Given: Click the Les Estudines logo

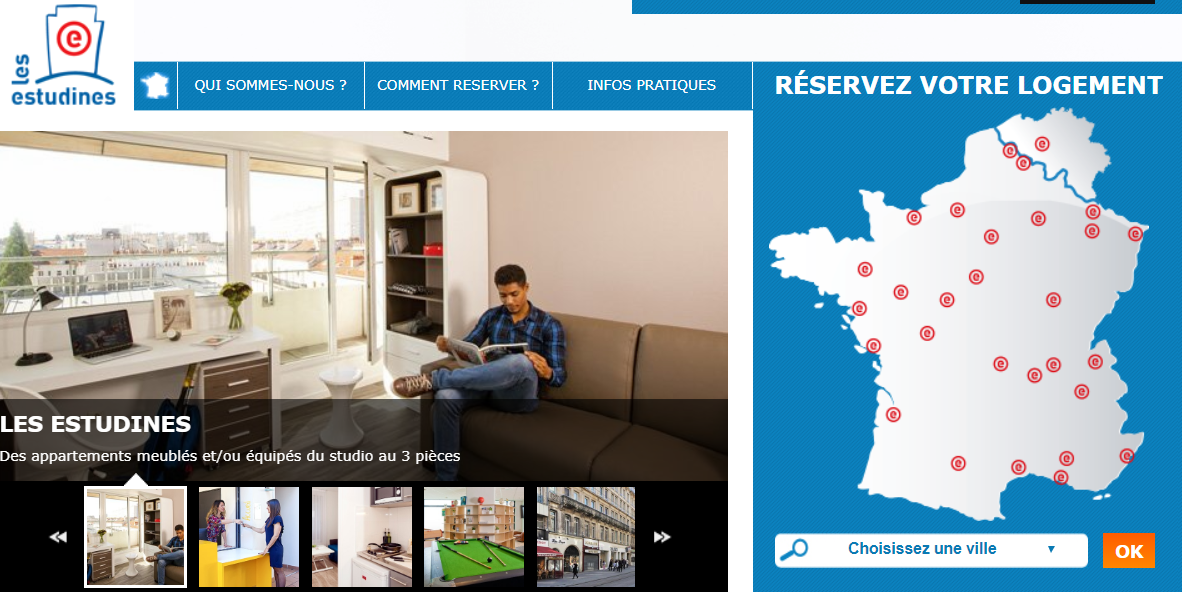Looking at the screenshot, I should coord(63,56).
